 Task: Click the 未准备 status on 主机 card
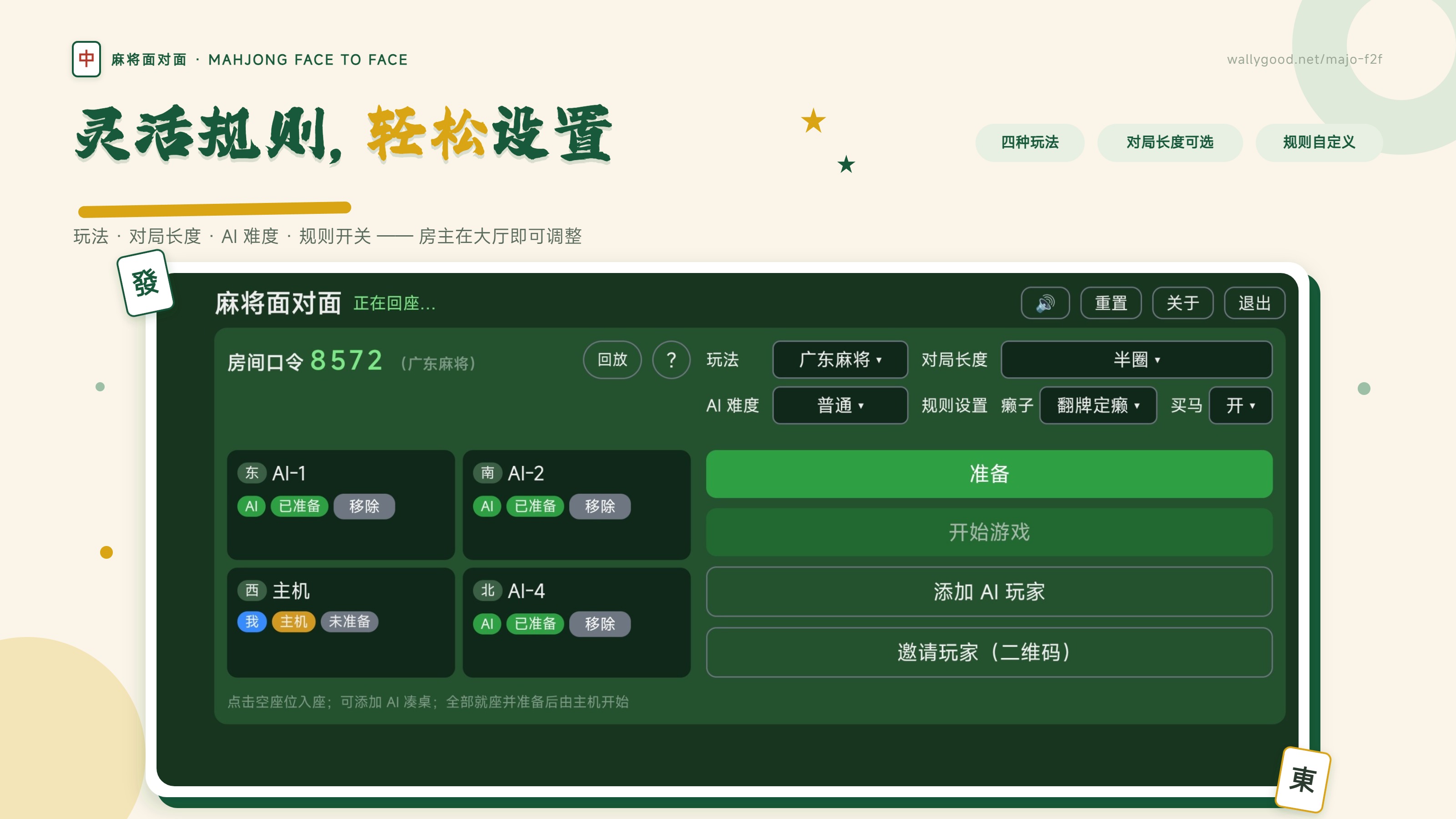coord(349,622)
